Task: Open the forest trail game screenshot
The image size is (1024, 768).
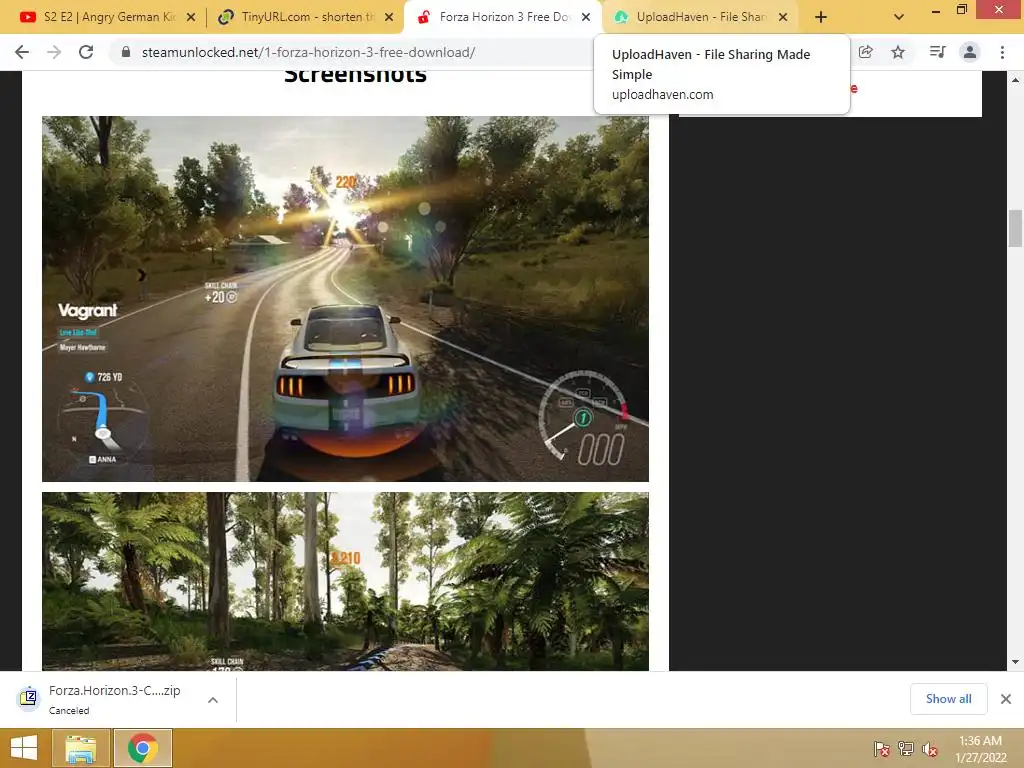Action: coord(345,581)
